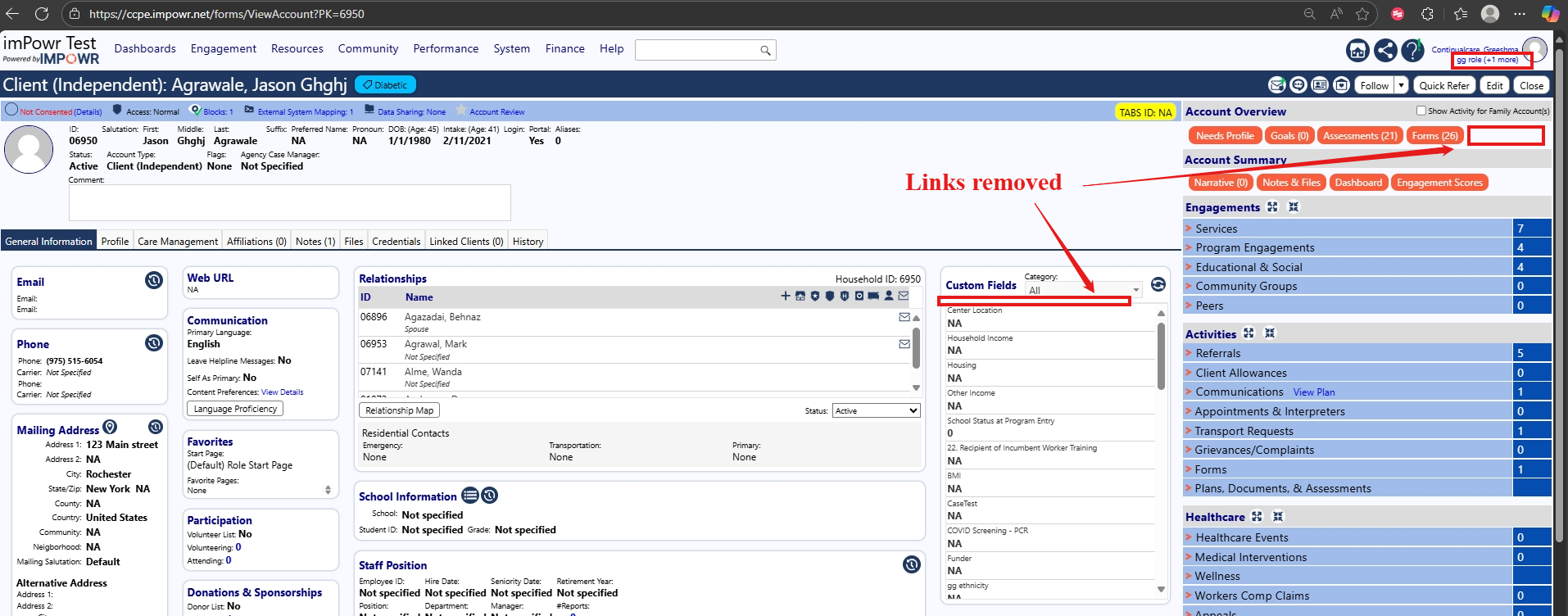Click the Diabetic tag badge
The image size is (1568, 616).
tap(386, 84)
